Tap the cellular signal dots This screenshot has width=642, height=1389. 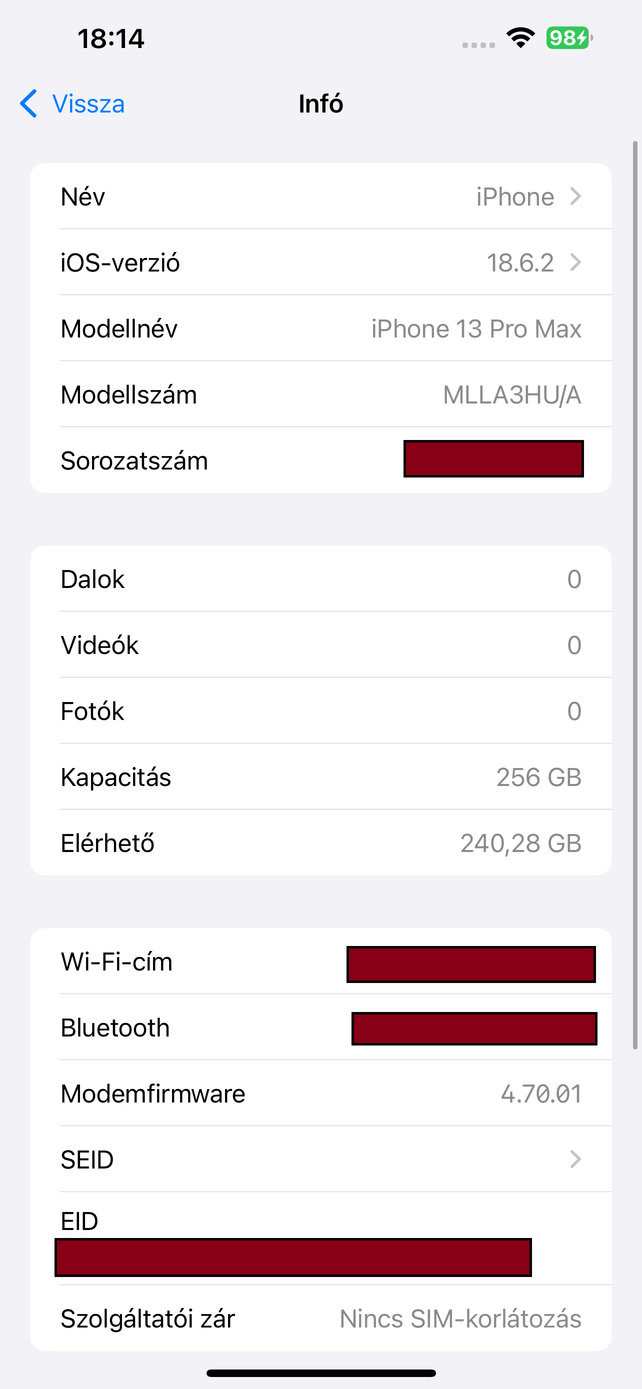click(479, 44)
